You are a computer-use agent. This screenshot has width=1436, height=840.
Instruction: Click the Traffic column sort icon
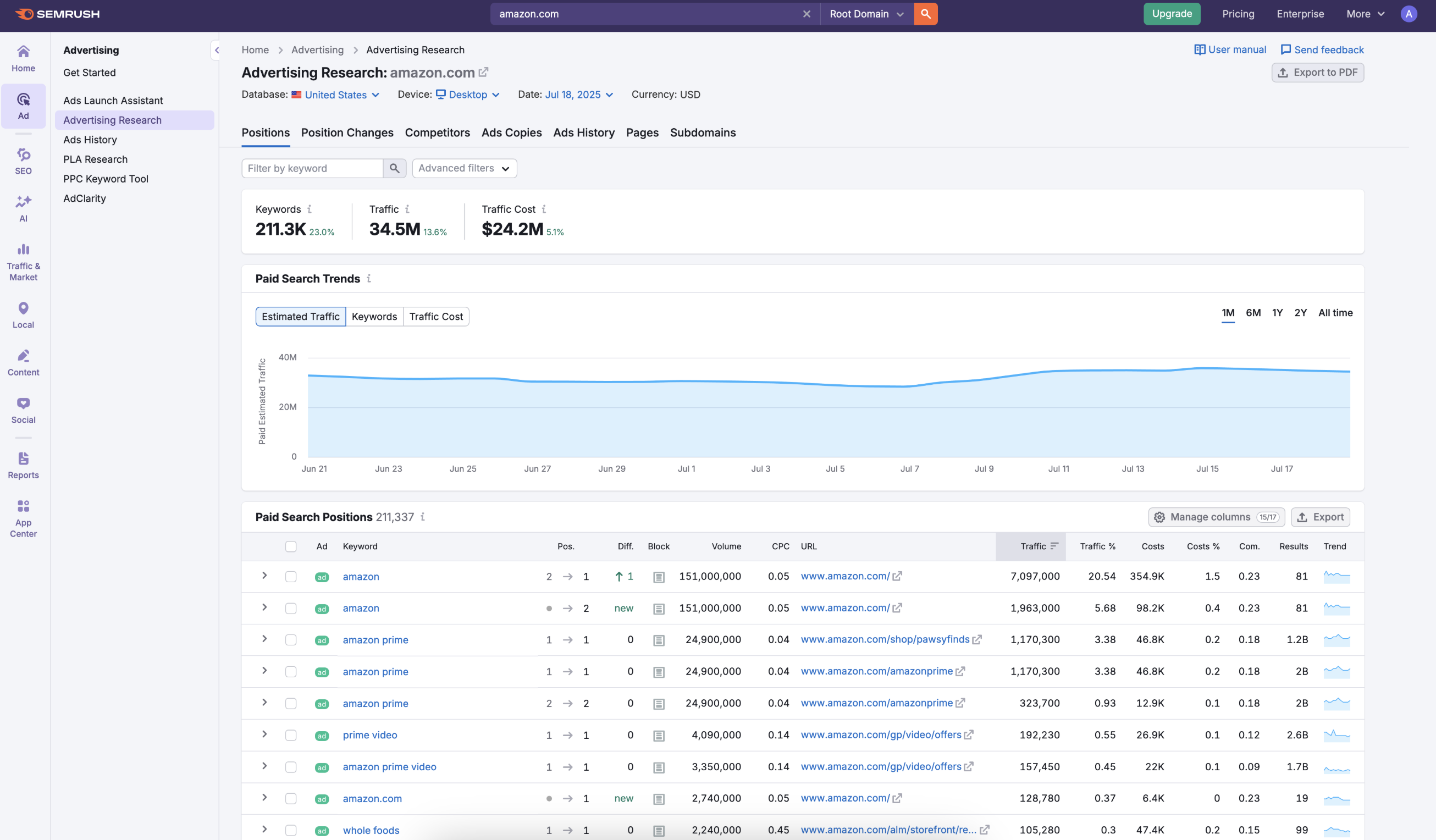click(1054, 546)
